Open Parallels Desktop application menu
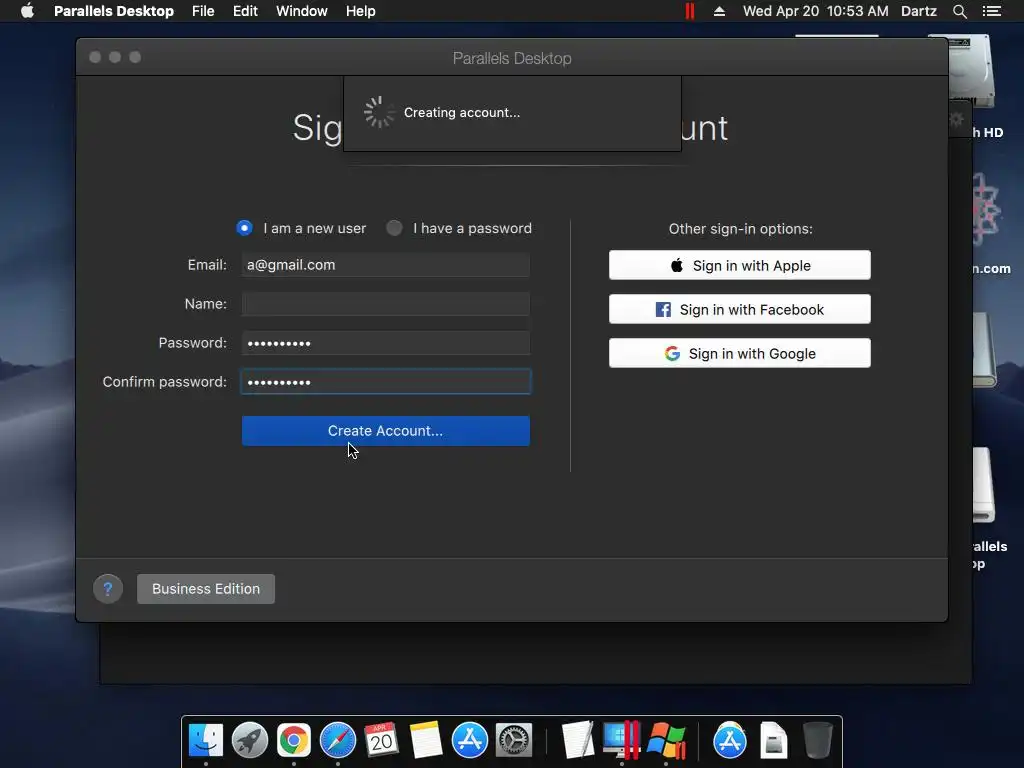The image size is (1024, 768). pyautogui.click(x=114, y=11)
